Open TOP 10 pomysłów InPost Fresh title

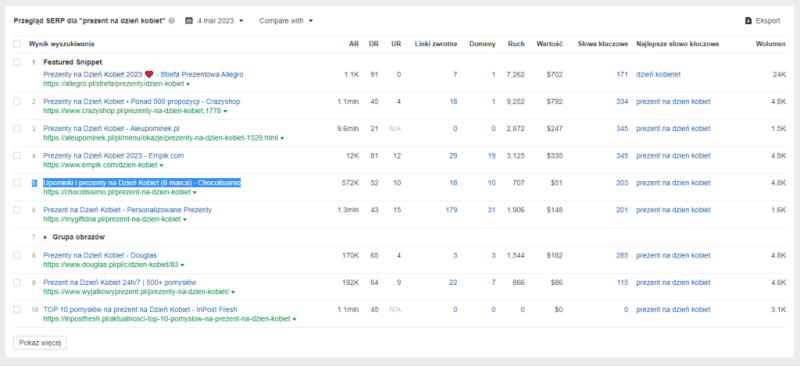tap(140, 309)
